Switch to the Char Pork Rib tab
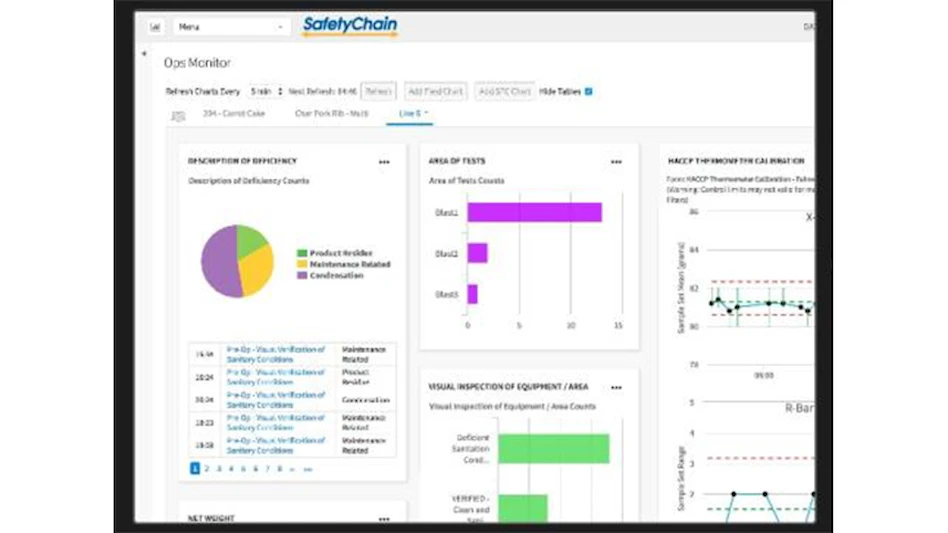This screenshot has height=533, width=948. click(x=331, y=113)
